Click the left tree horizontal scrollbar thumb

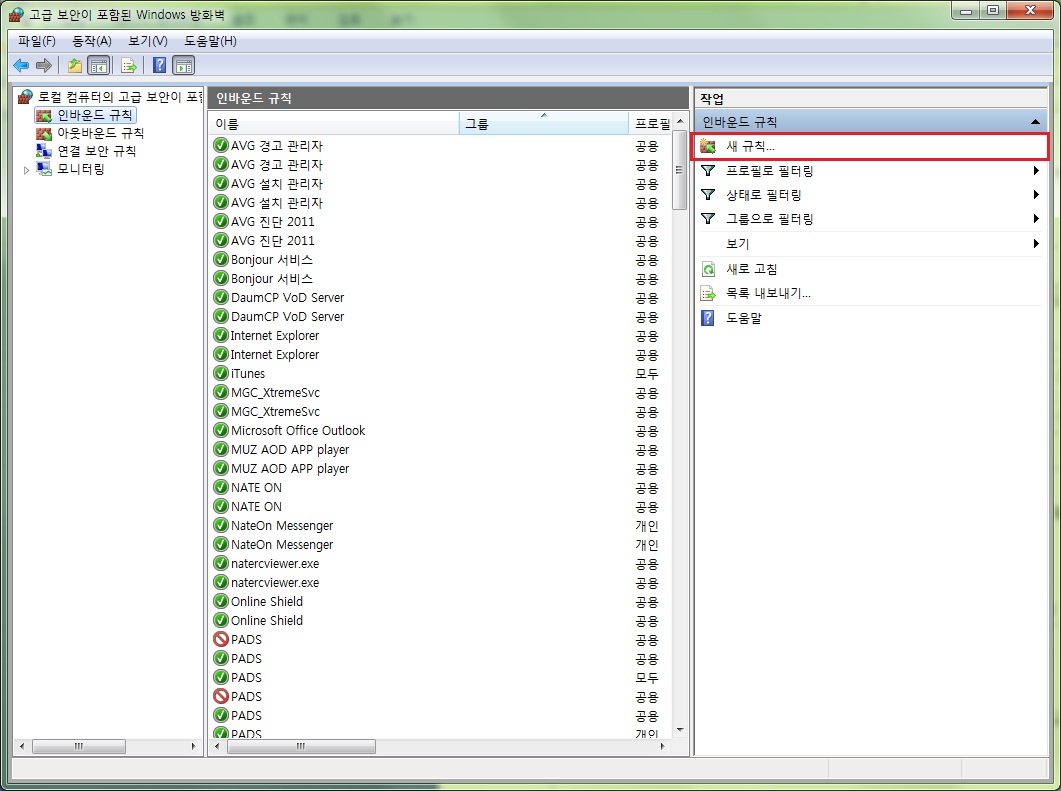pos(78,746)
